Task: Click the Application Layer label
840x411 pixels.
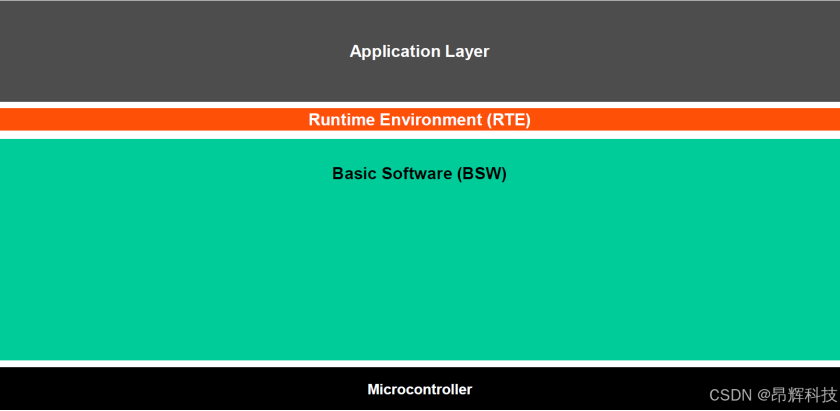Action: point(419,51)
